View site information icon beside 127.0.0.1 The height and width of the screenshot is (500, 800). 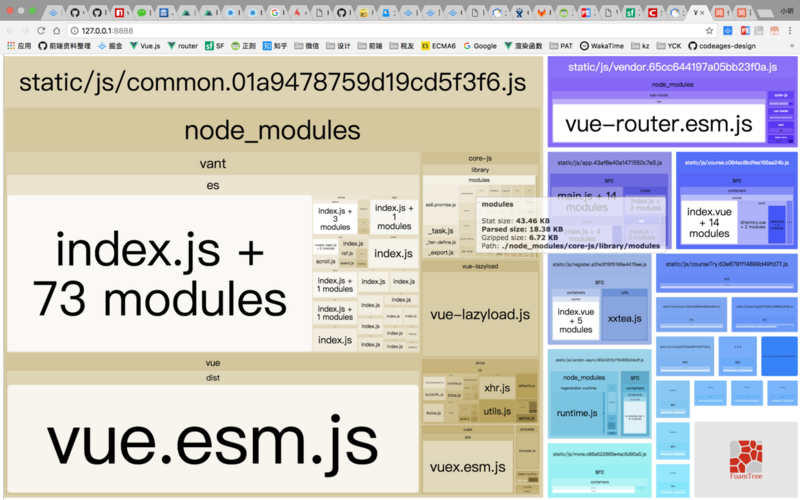pyautogui.click(x=74, y=31)
